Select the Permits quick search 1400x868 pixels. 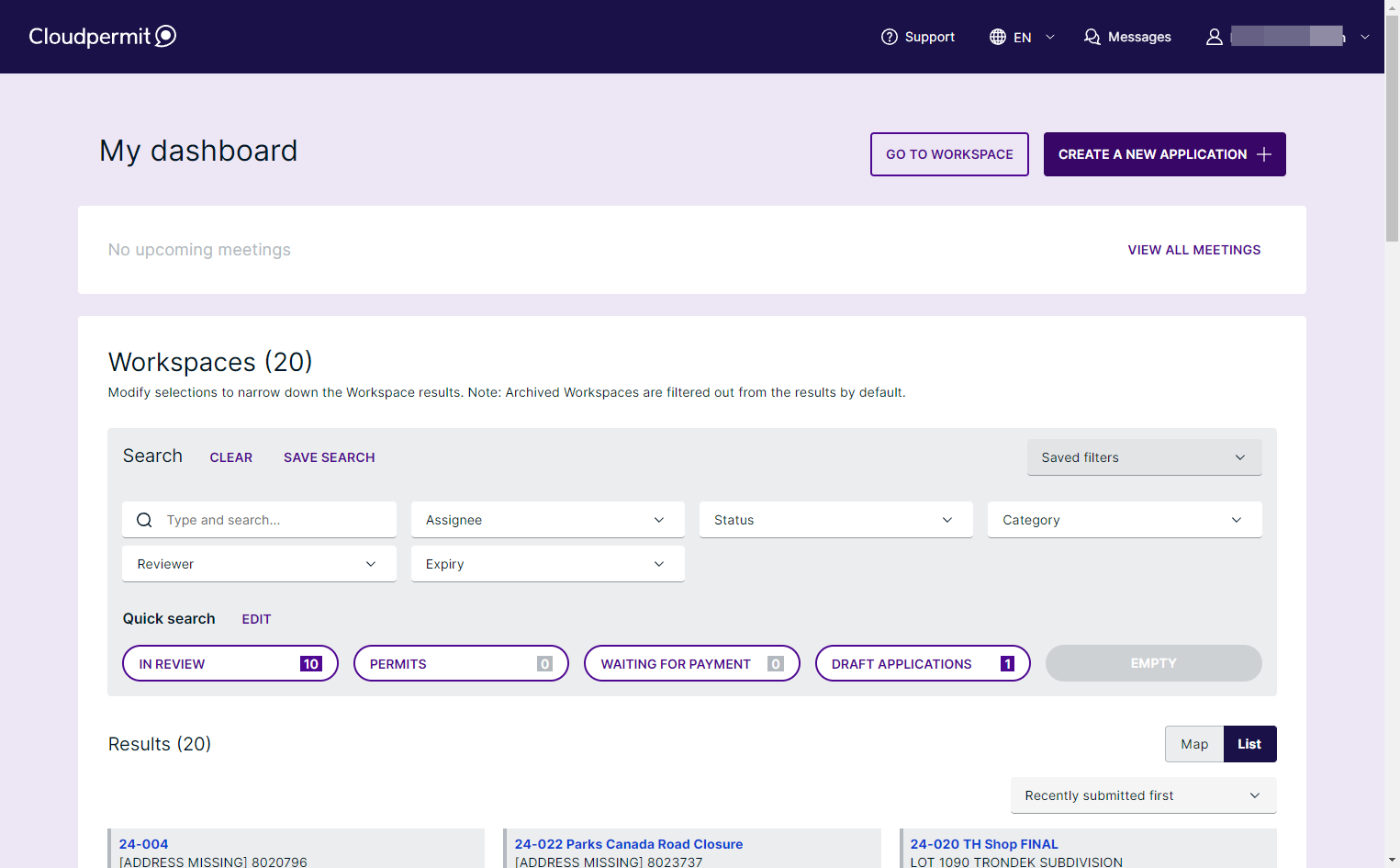tap(461, 663)
